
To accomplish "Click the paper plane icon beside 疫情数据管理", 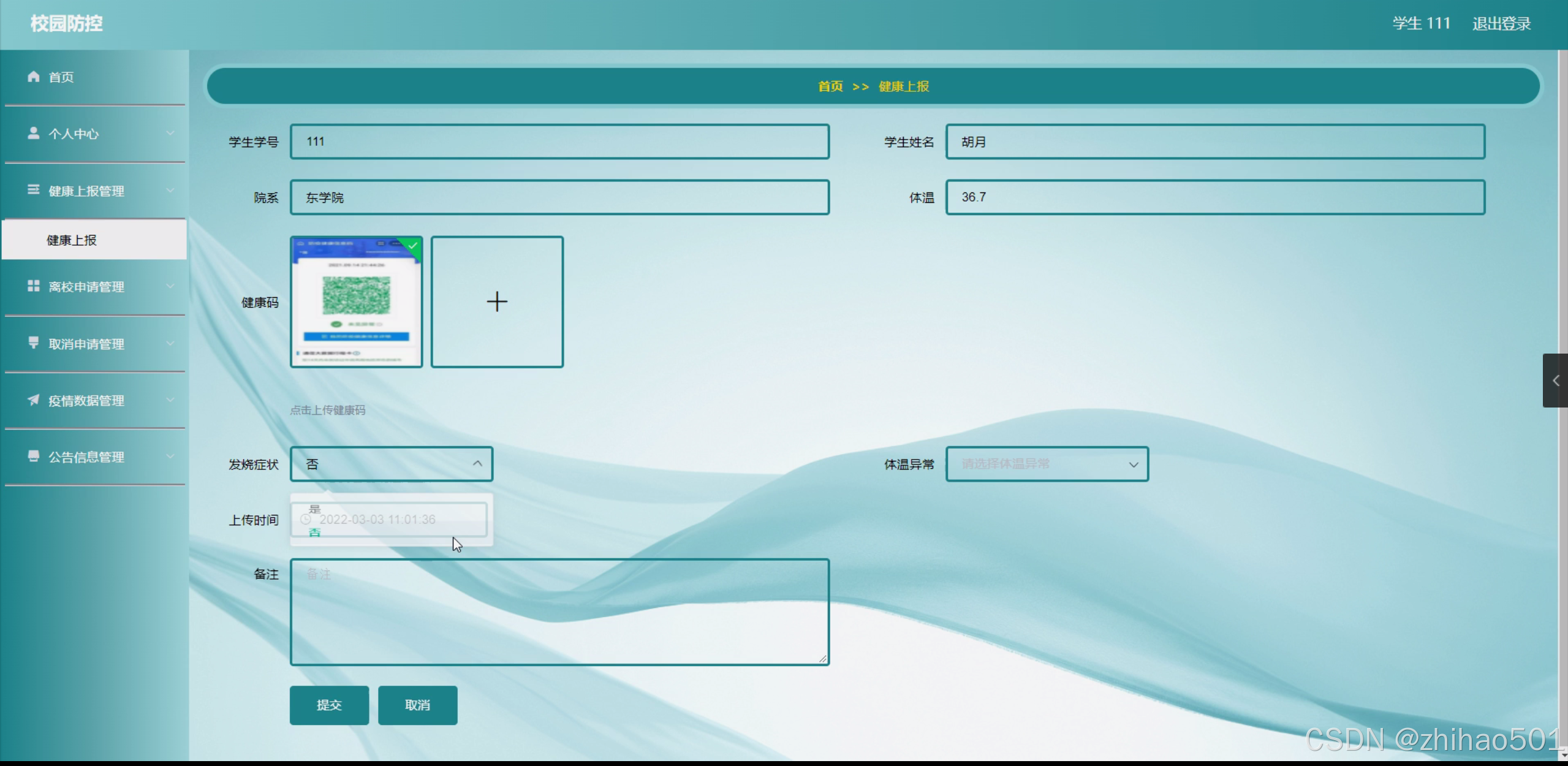I will click(x=34, y=400).
